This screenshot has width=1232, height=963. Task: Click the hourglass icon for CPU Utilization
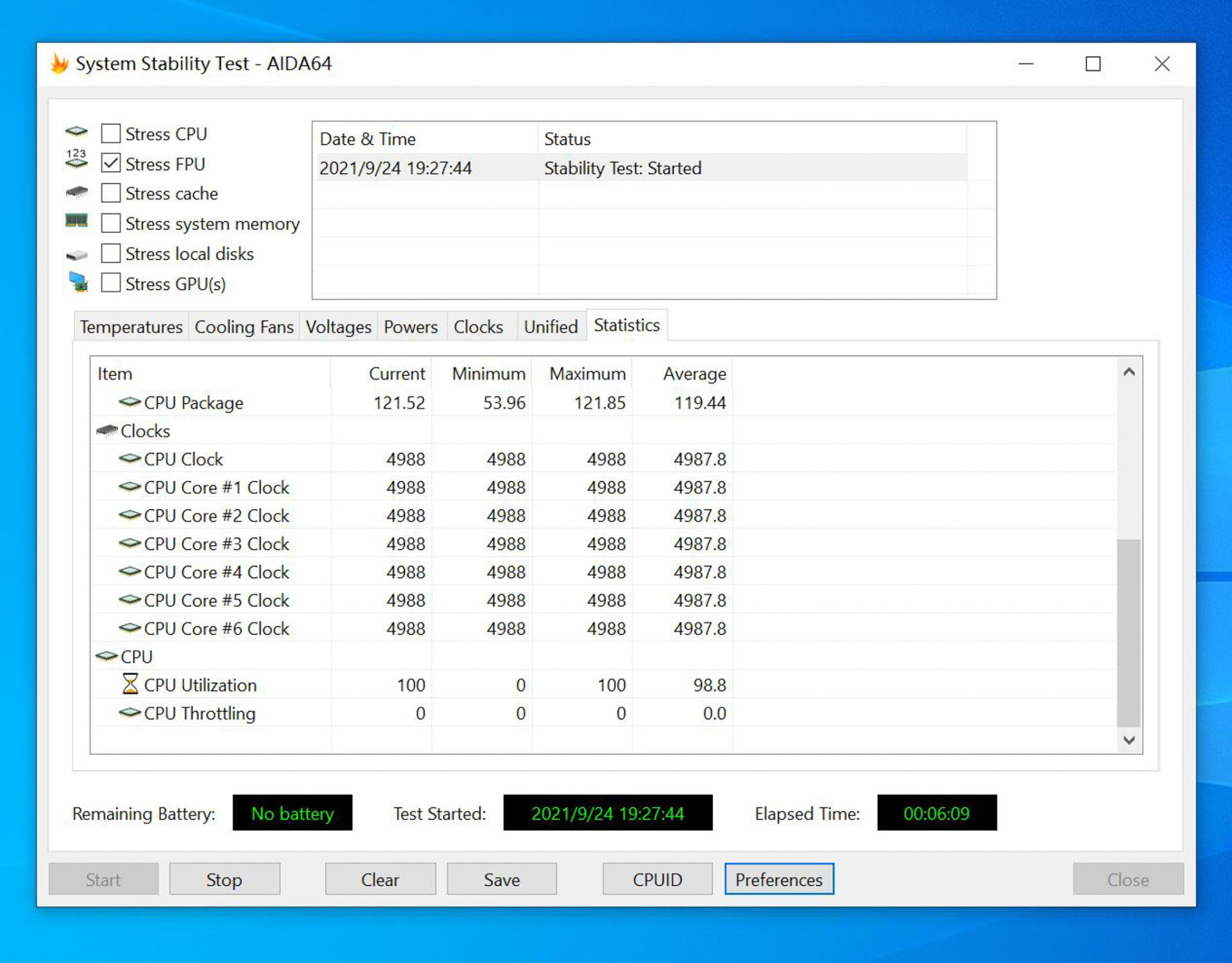click(x=130, y=684)
